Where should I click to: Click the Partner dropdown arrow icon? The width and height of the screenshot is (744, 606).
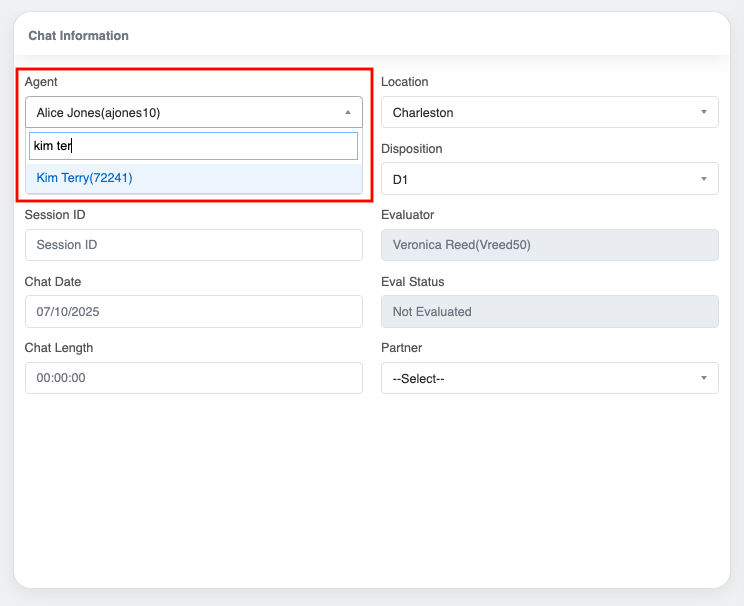[703, 379]
